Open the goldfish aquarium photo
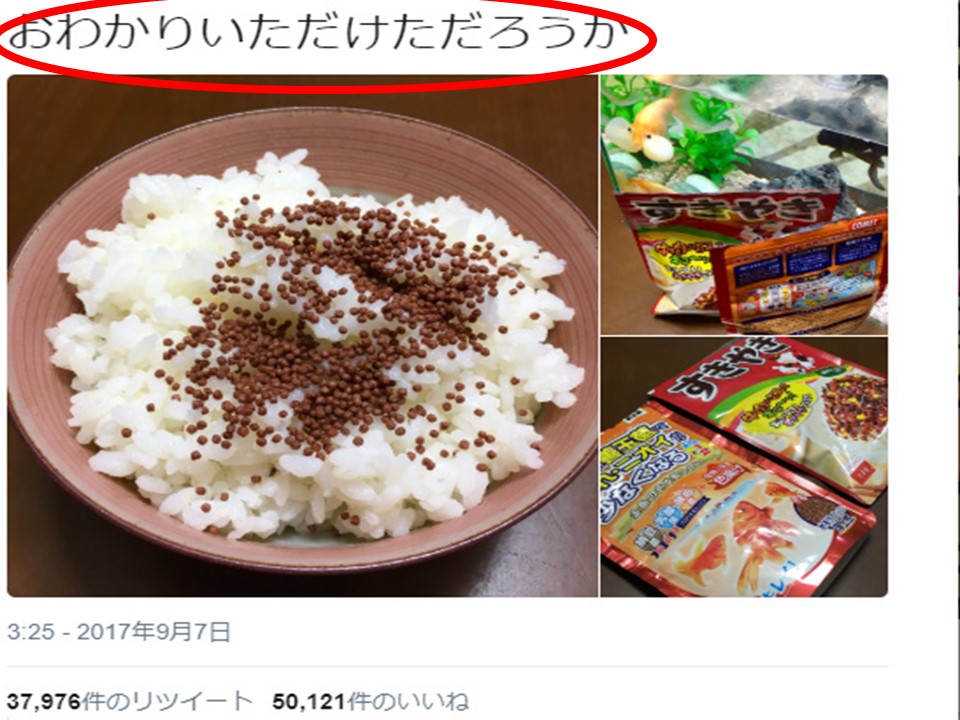Viewport: 960px width, 720px height. click(x=744, y=204)
